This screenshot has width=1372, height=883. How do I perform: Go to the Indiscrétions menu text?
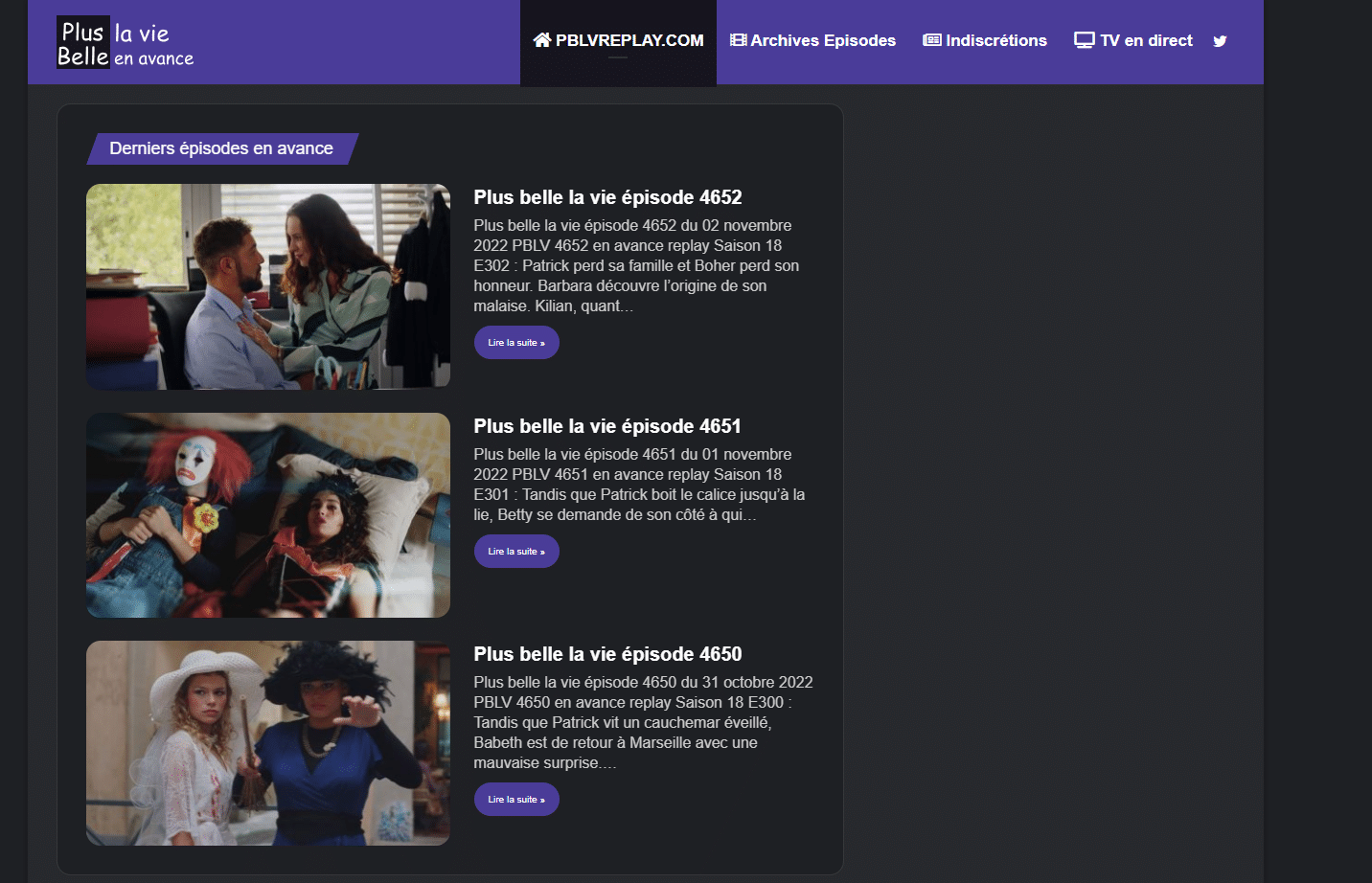pos(996,40)
